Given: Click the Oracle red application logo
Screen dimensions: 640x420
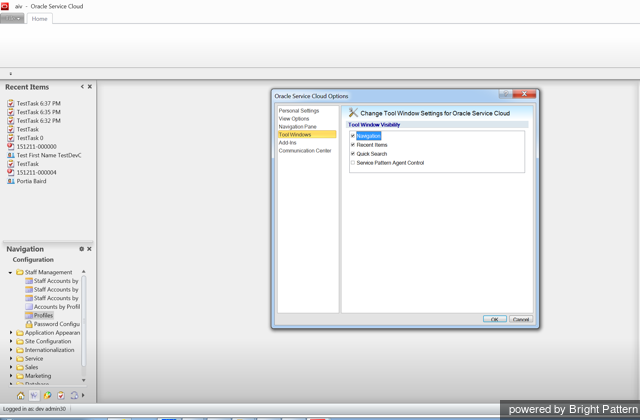Looking at the screenshot, I should pos(5,6).
